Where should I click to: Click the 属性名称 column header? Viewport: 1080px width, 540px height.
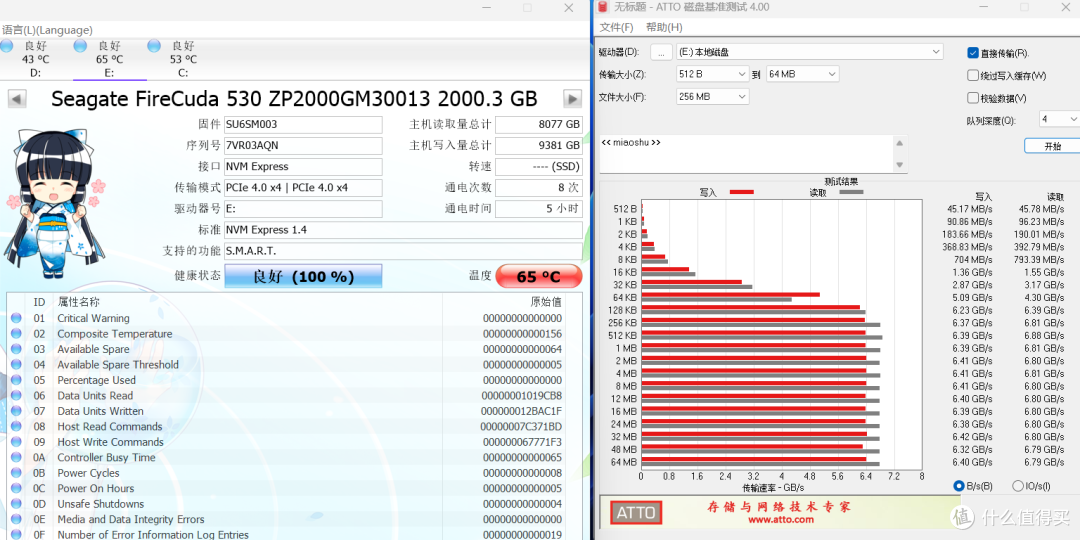click(x=78, y=302)
